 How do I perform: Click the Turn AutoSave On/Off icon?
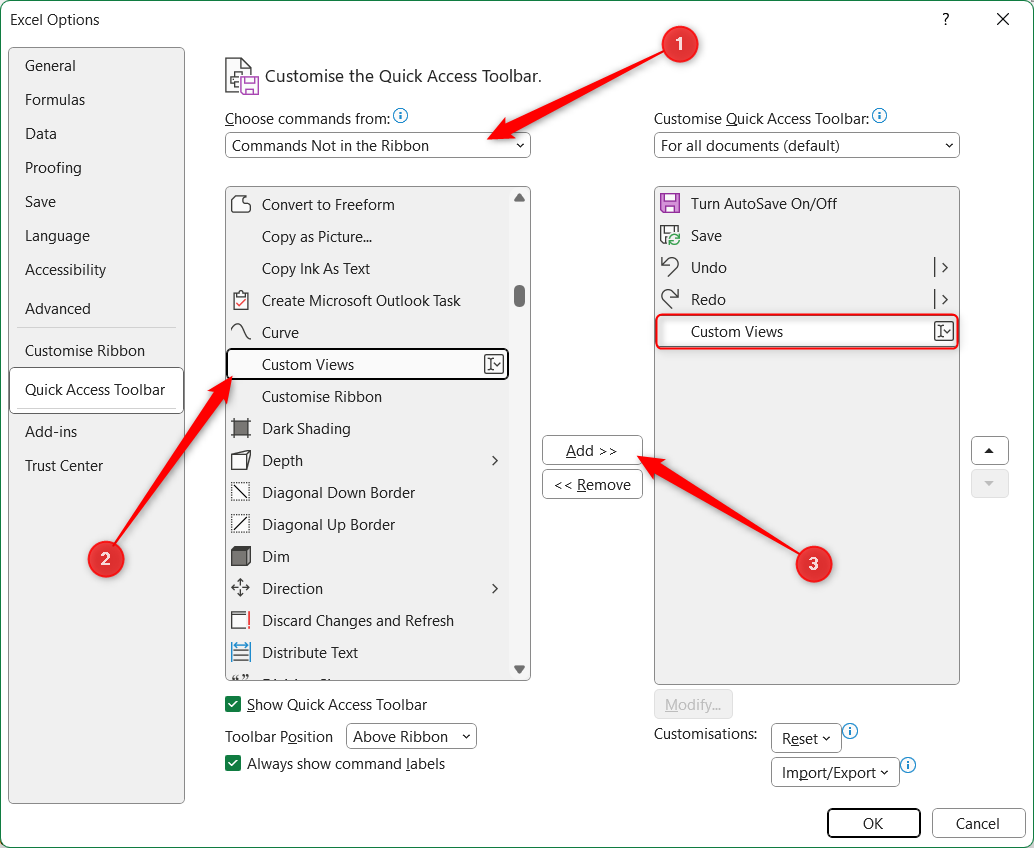pyautogui.click(x=670, y=203)
